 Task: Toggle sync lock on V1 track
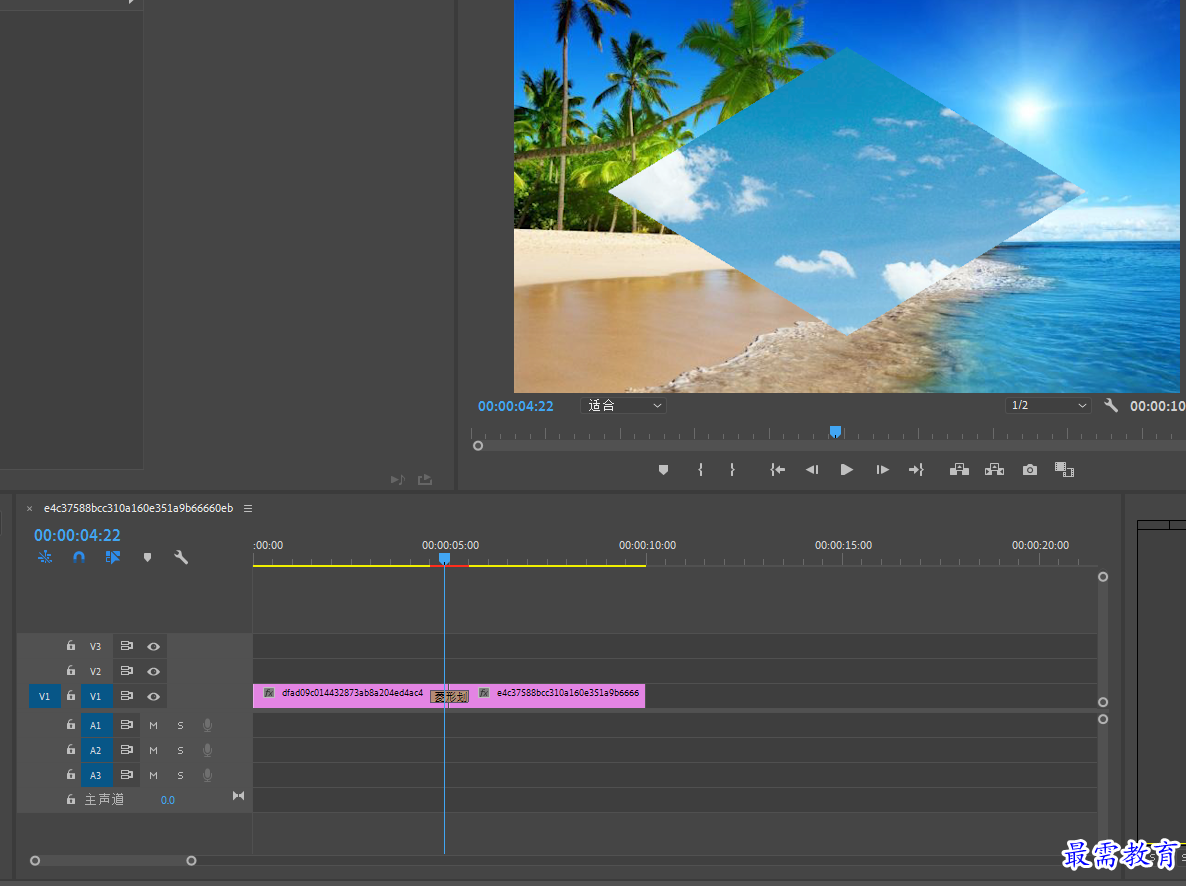point(126,696)
